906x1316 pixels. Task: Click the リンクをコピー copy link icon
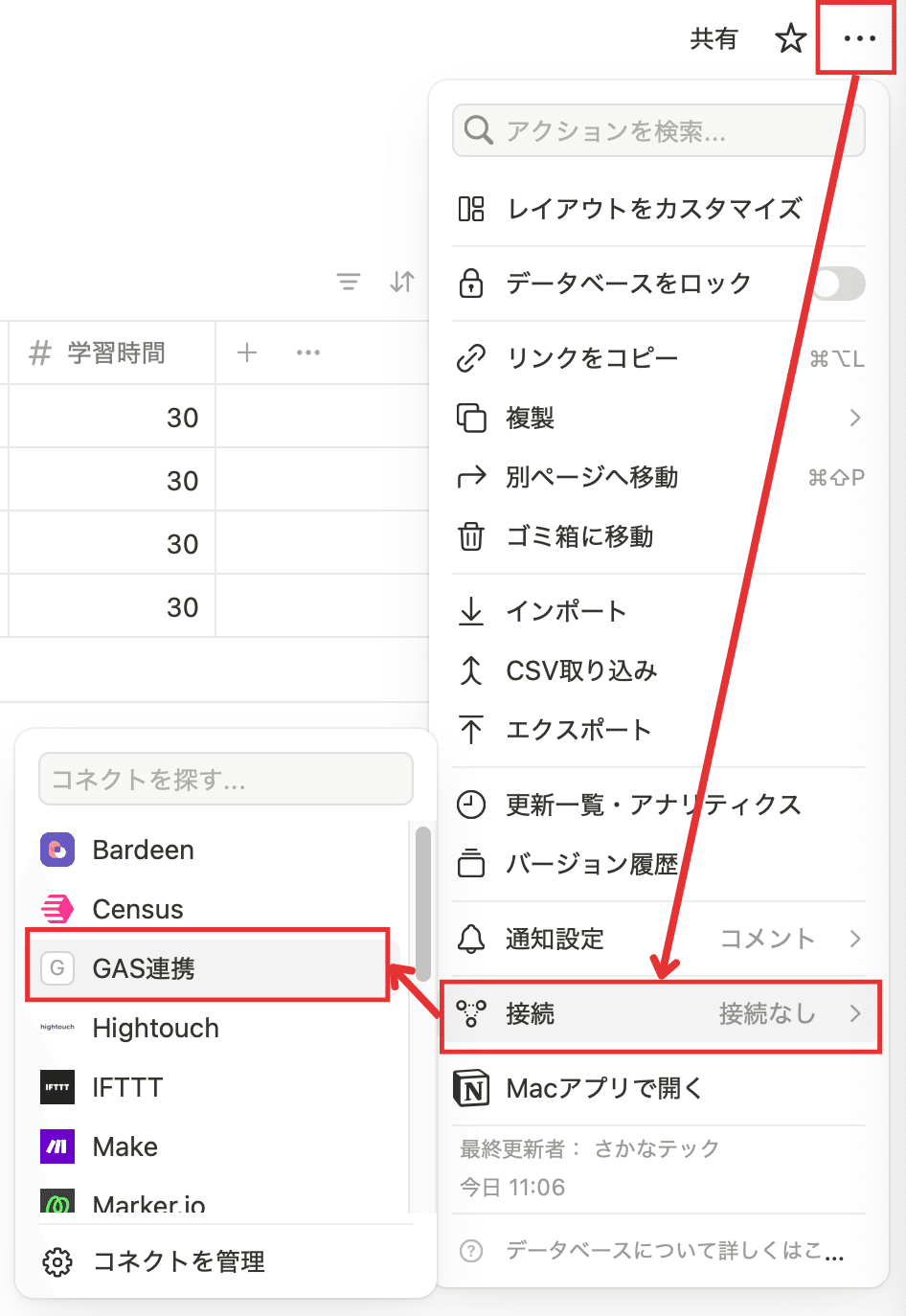coord(471,357)
